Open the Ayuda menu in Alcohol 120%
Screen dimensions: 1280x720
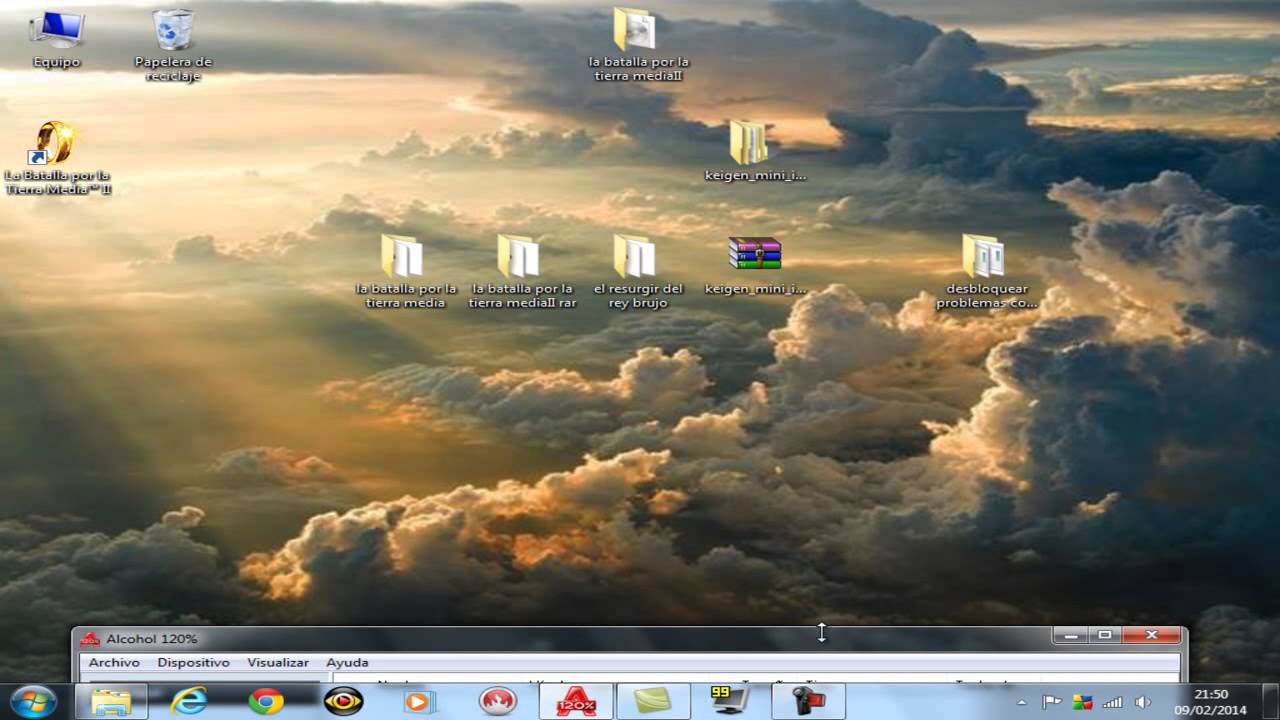pos(347,662)
